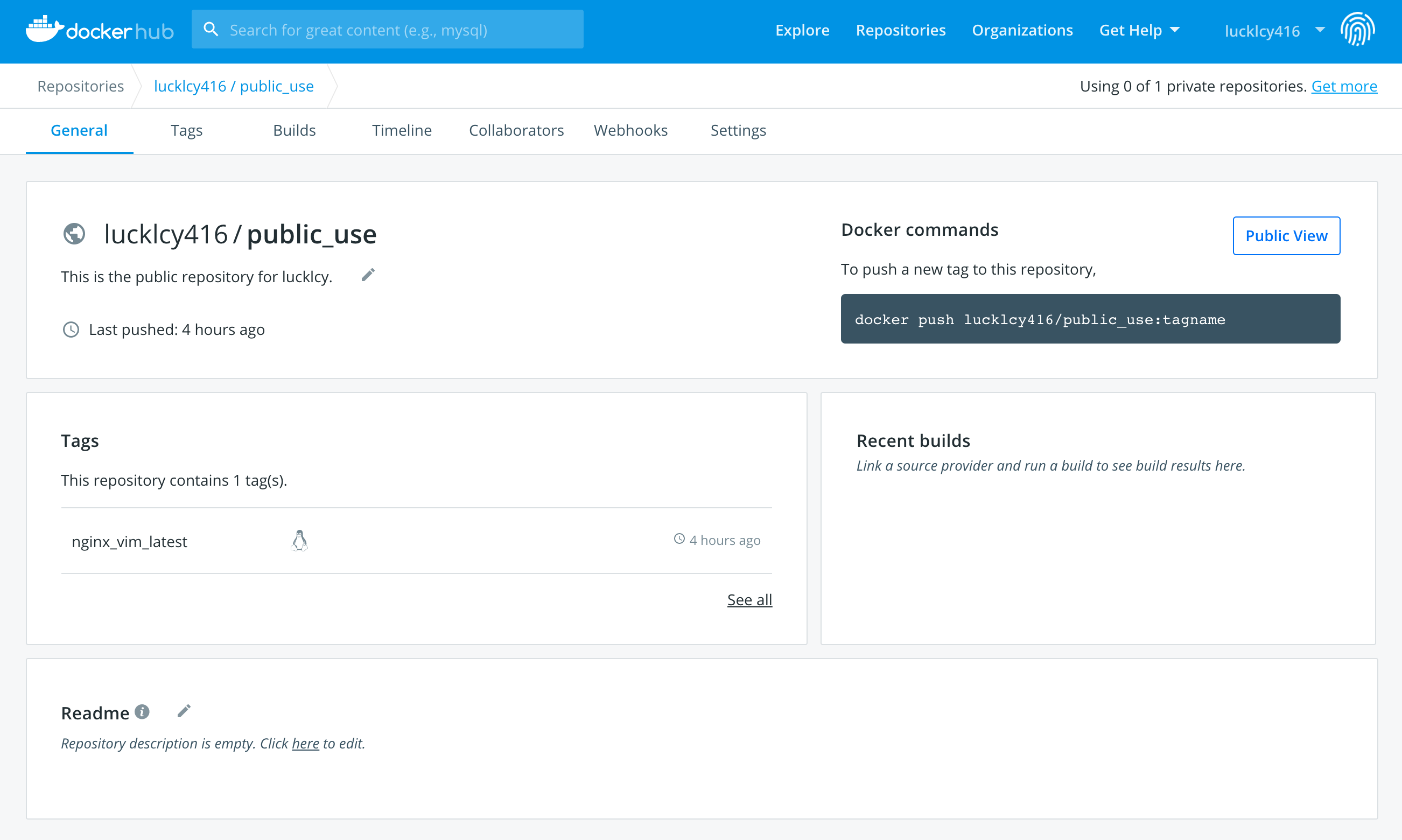Viewport: 1402px width, 840px height.
Task: Switch to the Tags tab
Action: click(x=187, y=130)
